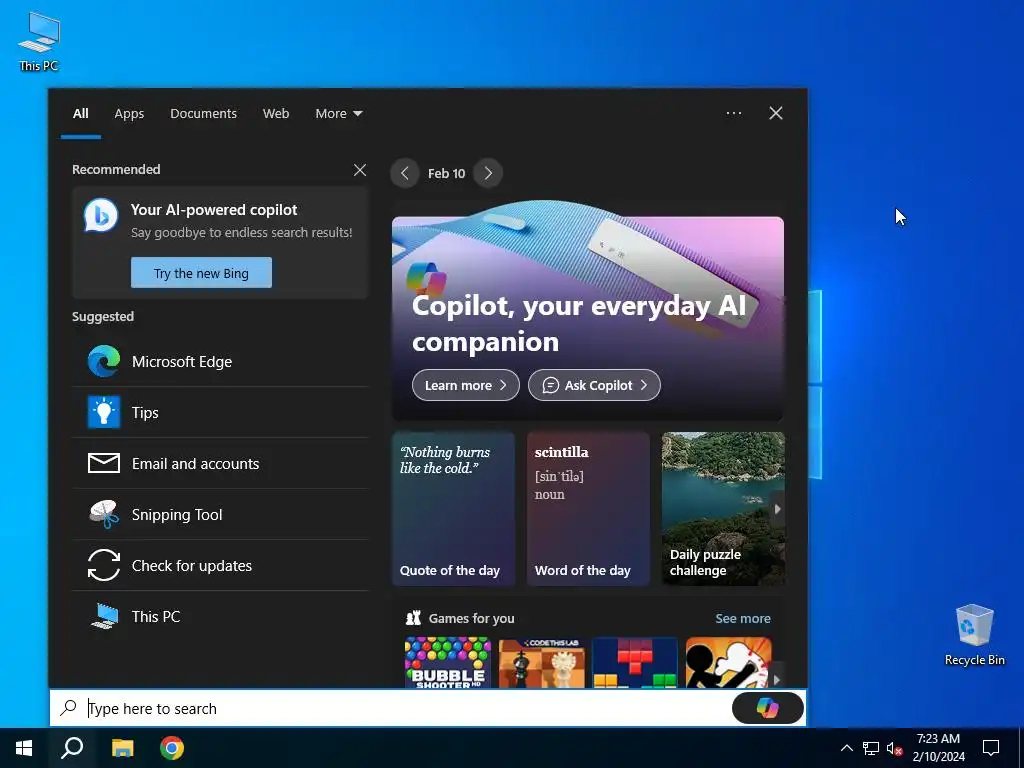Go to the previous day arrow
The width and height of the screenshot is (1024, 768).
[405, 173]
